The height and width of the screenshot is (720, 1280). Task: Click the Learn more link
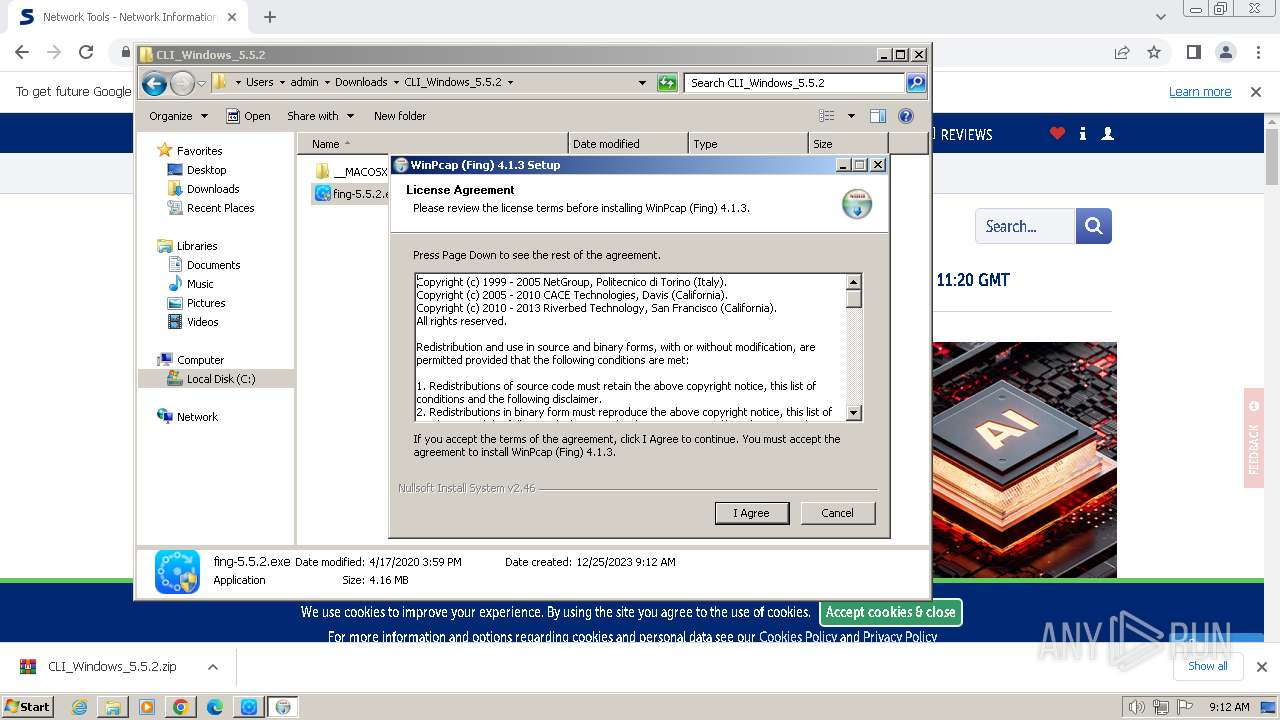point(1200,92)
